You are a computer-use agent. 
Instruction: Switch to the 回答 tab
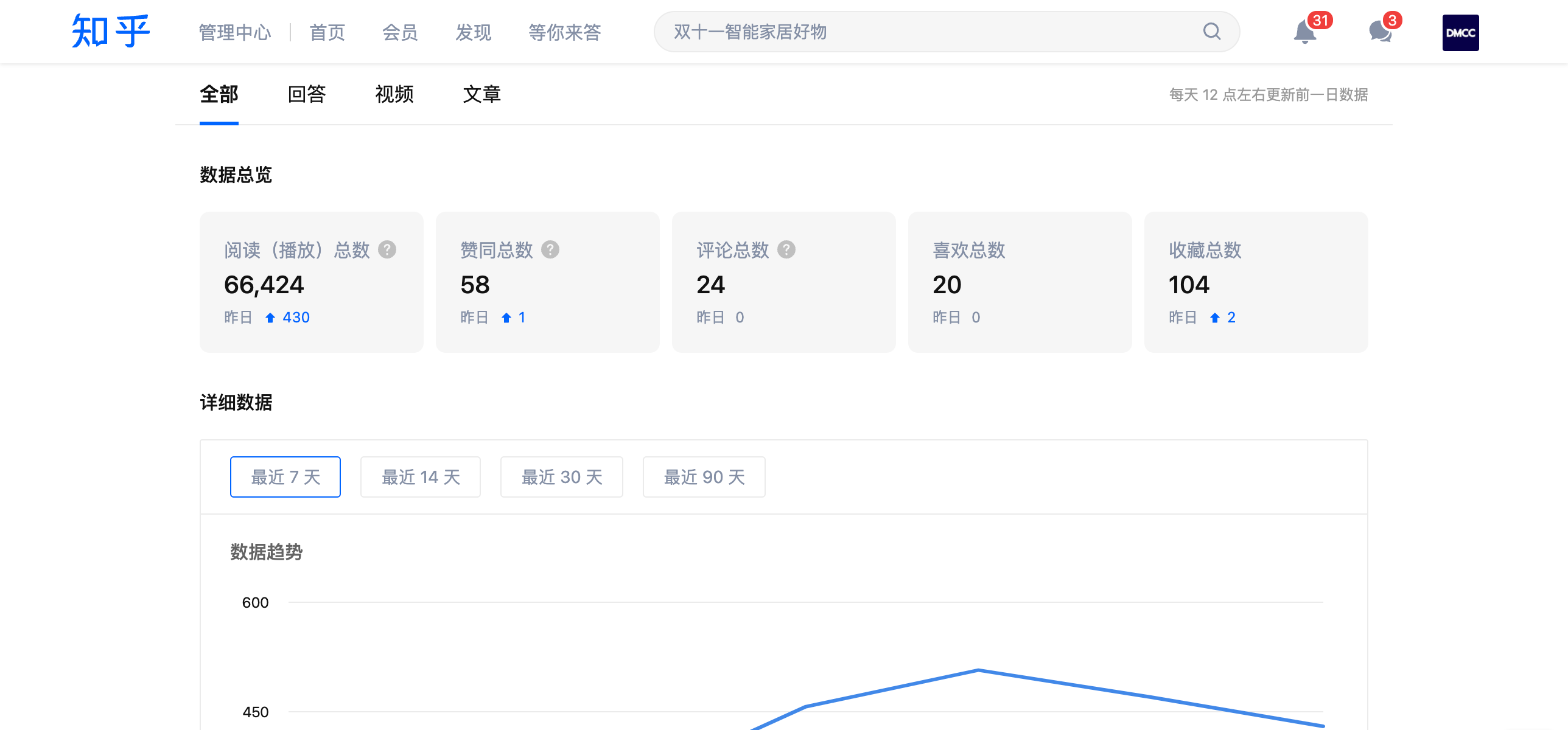pyautogui.click(x=307, y=94)
